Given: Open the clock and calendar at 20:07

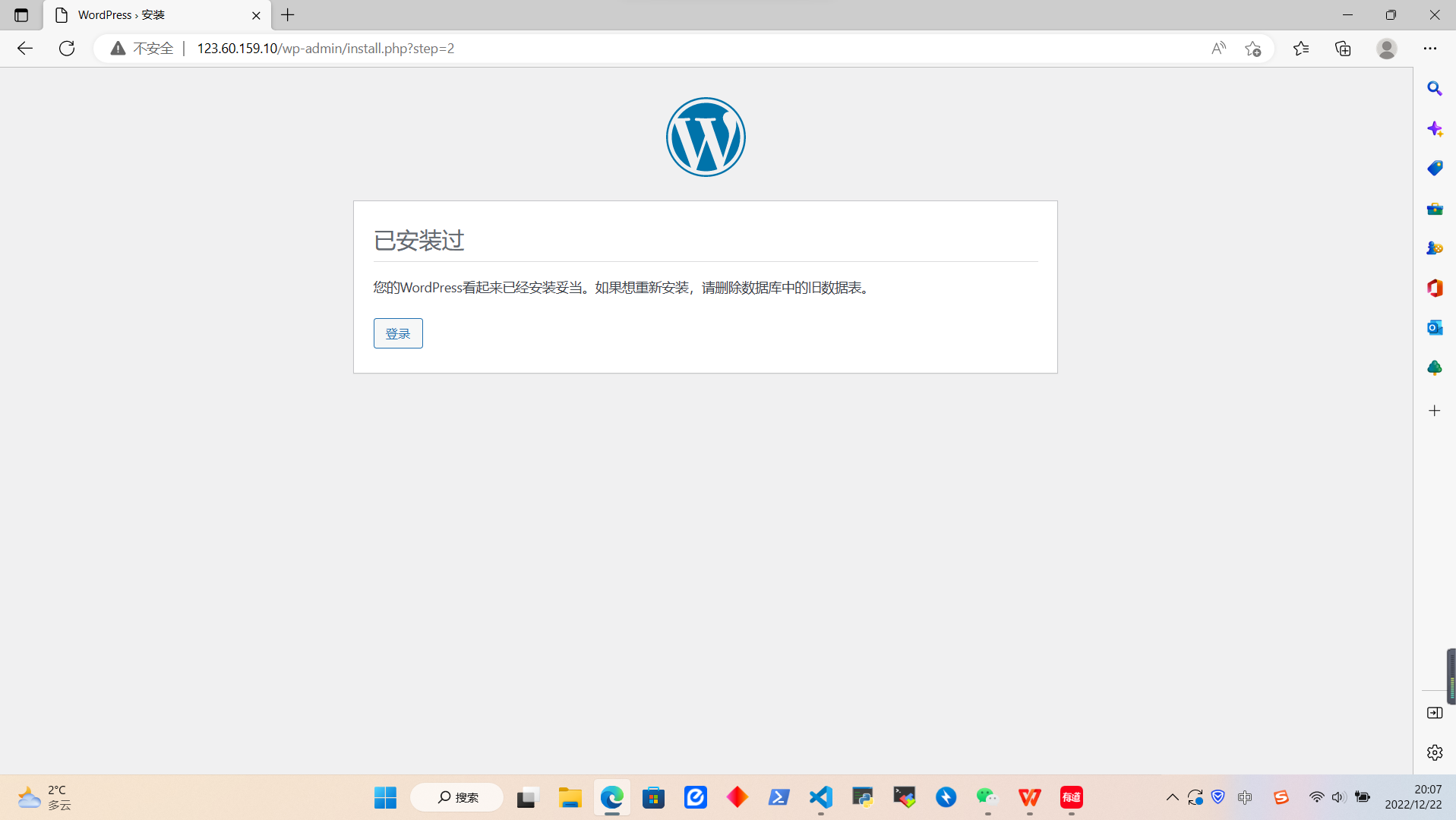Looking at the screenshot, I should click(1413, 797).
